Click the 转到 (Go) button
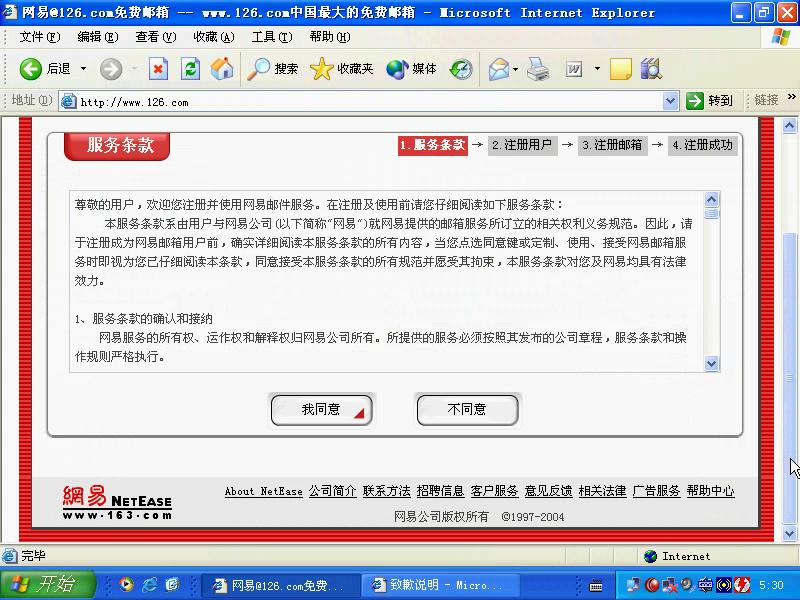This screenshot has height=600, width=800. coord(709,101)
